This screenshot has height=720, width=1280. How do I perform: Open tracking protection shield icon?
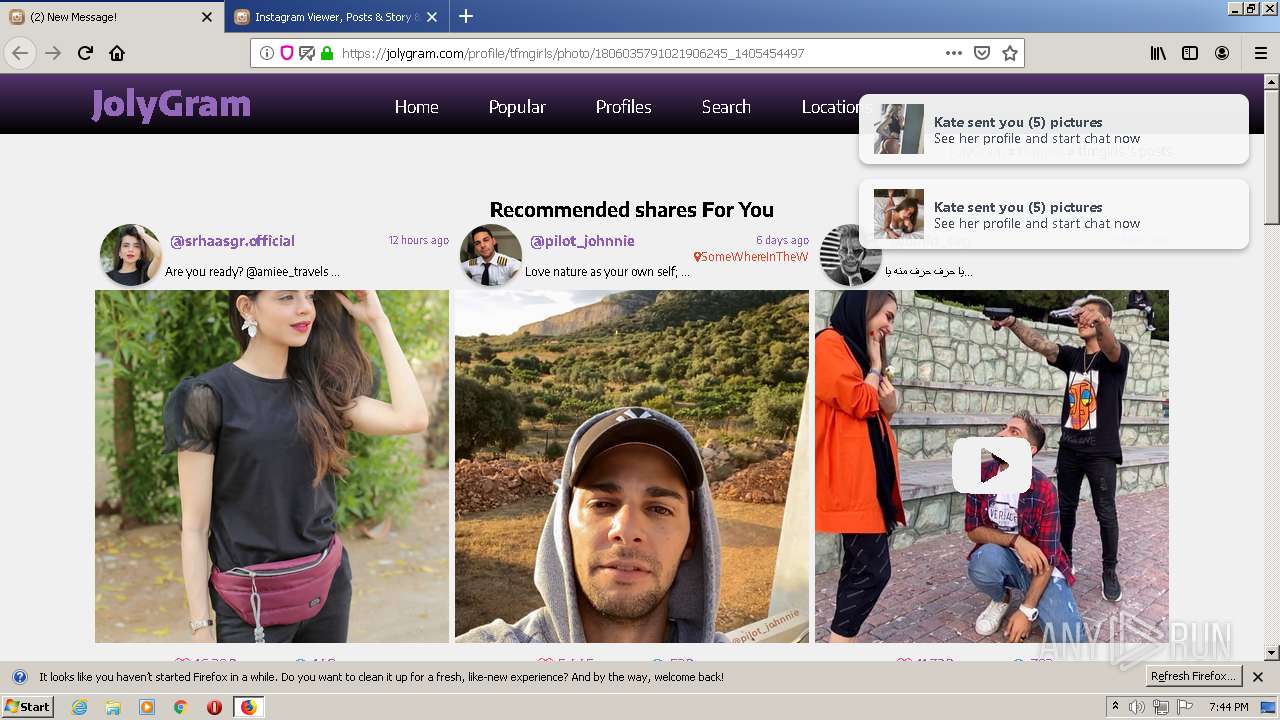coord(287,53)
